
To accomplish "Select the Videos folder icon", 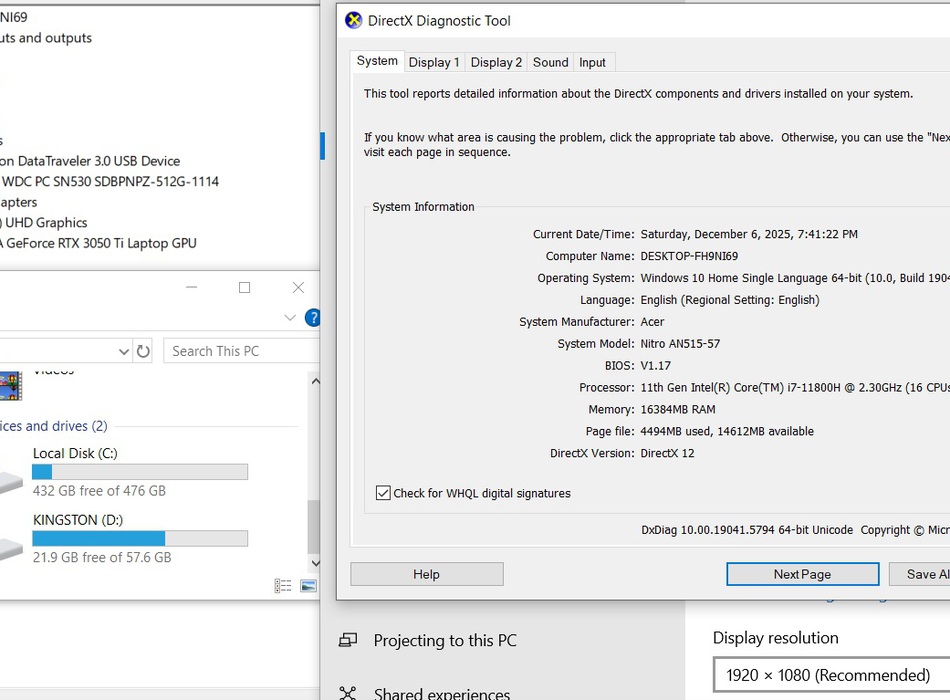I will [11, 382].
